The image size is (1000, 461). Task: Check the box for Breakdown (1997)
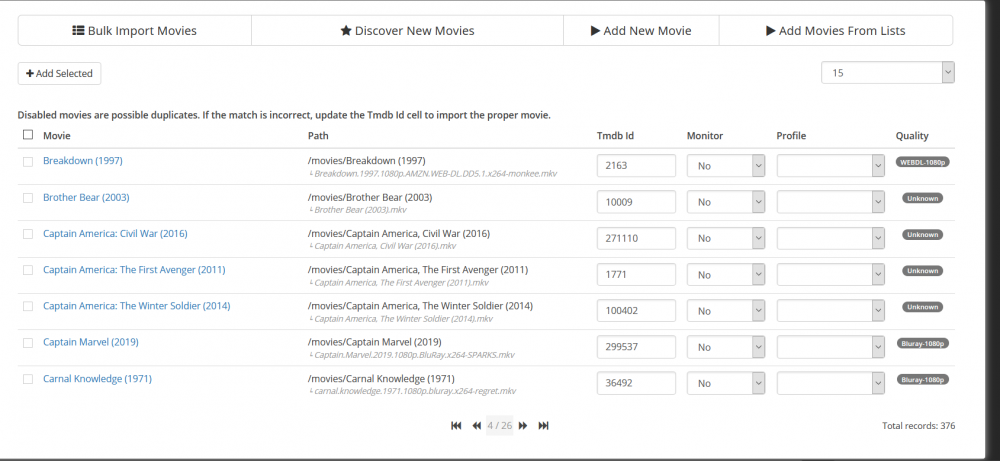[28, 162]
